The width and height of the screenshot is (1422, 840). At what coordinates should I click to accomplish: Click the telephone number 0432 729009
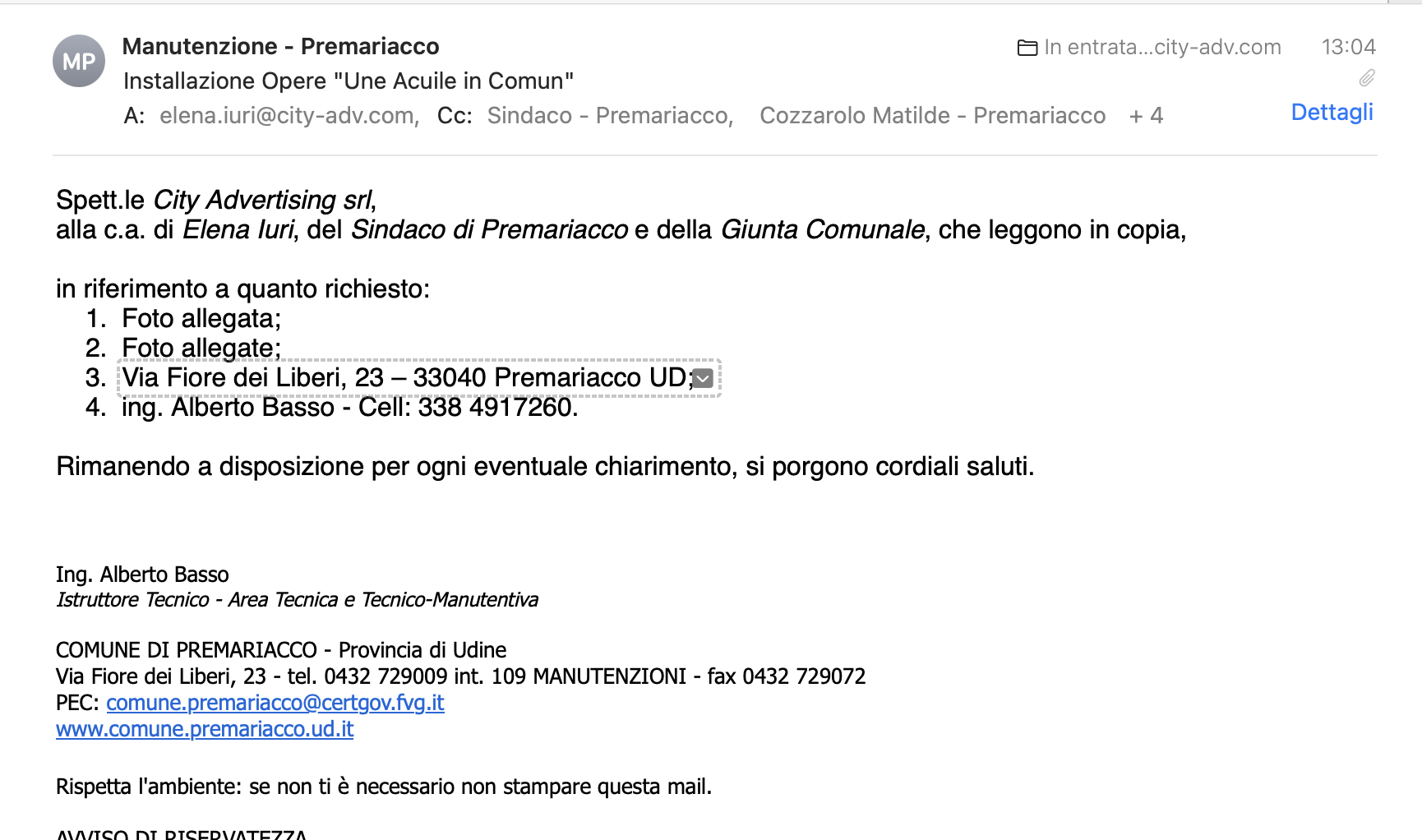(x=386, y=676)
